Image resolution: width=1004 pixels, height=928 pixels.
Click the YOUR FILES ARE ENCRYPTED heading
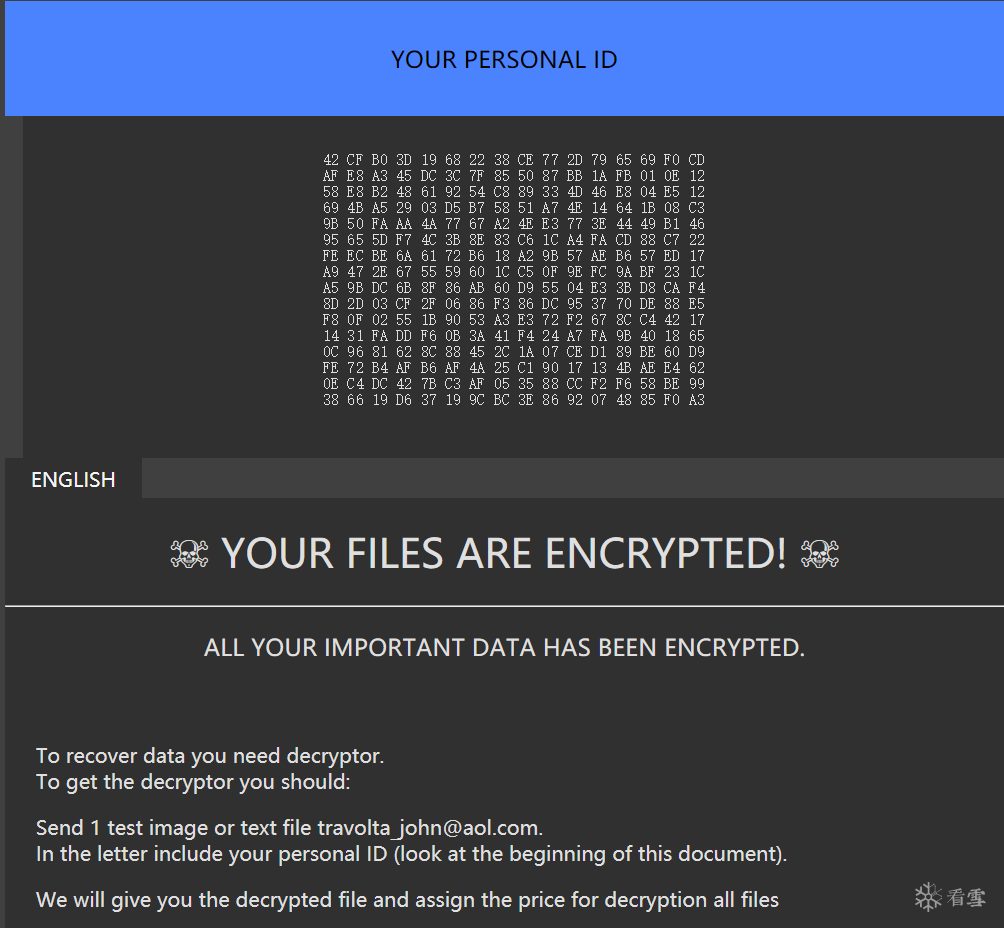(504, 554)
